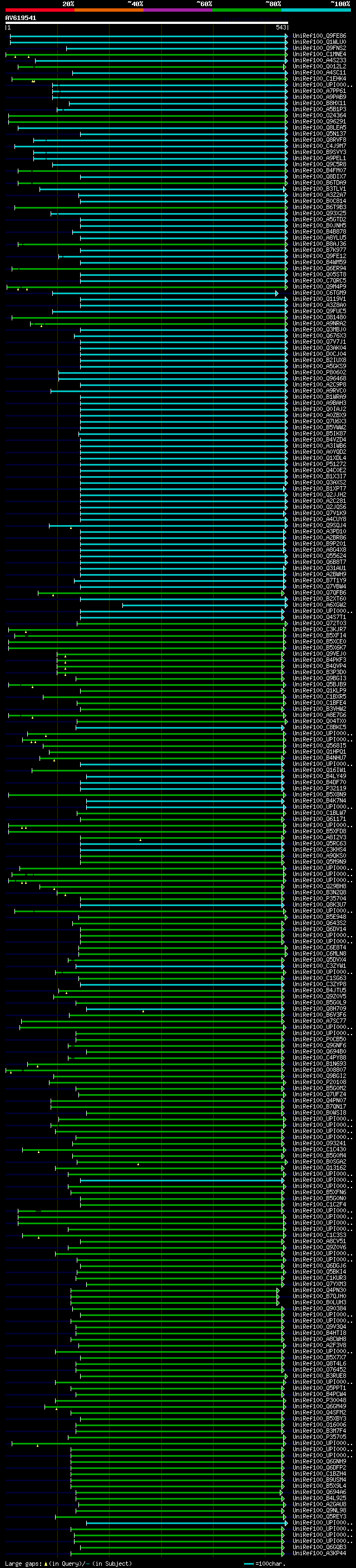Select the UniRef100_Q55624 label

coord(319,556)
